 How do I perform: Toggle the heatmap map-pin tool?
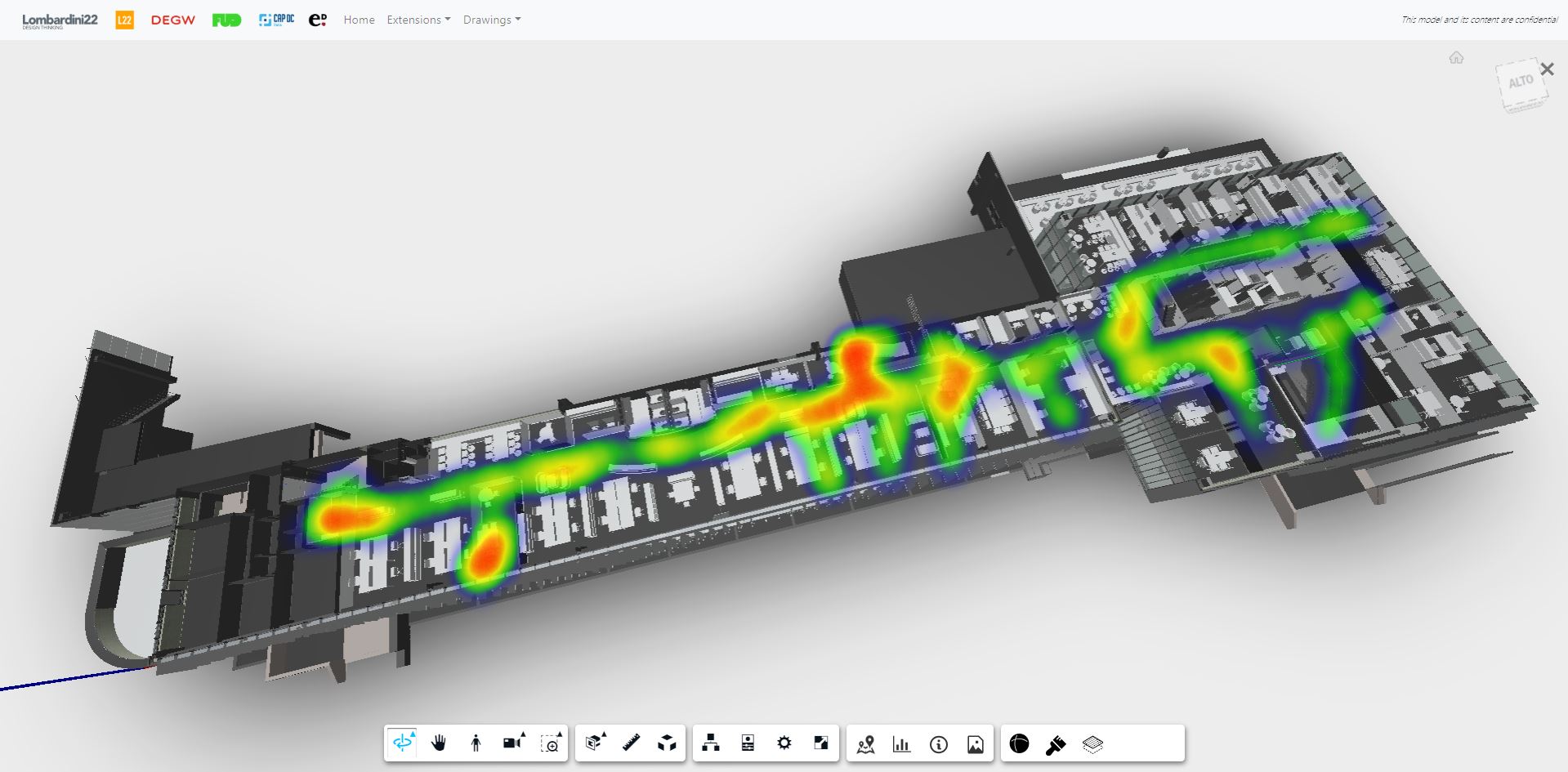865,743
